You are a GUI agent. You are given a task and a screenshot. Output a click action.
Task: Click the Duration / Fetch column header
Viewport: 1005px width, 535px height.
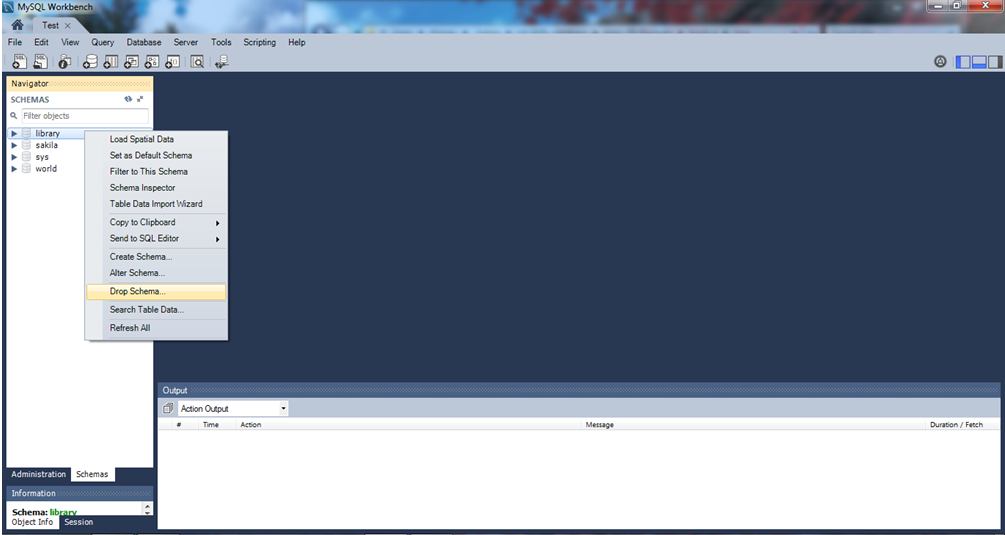pos(956,425)
